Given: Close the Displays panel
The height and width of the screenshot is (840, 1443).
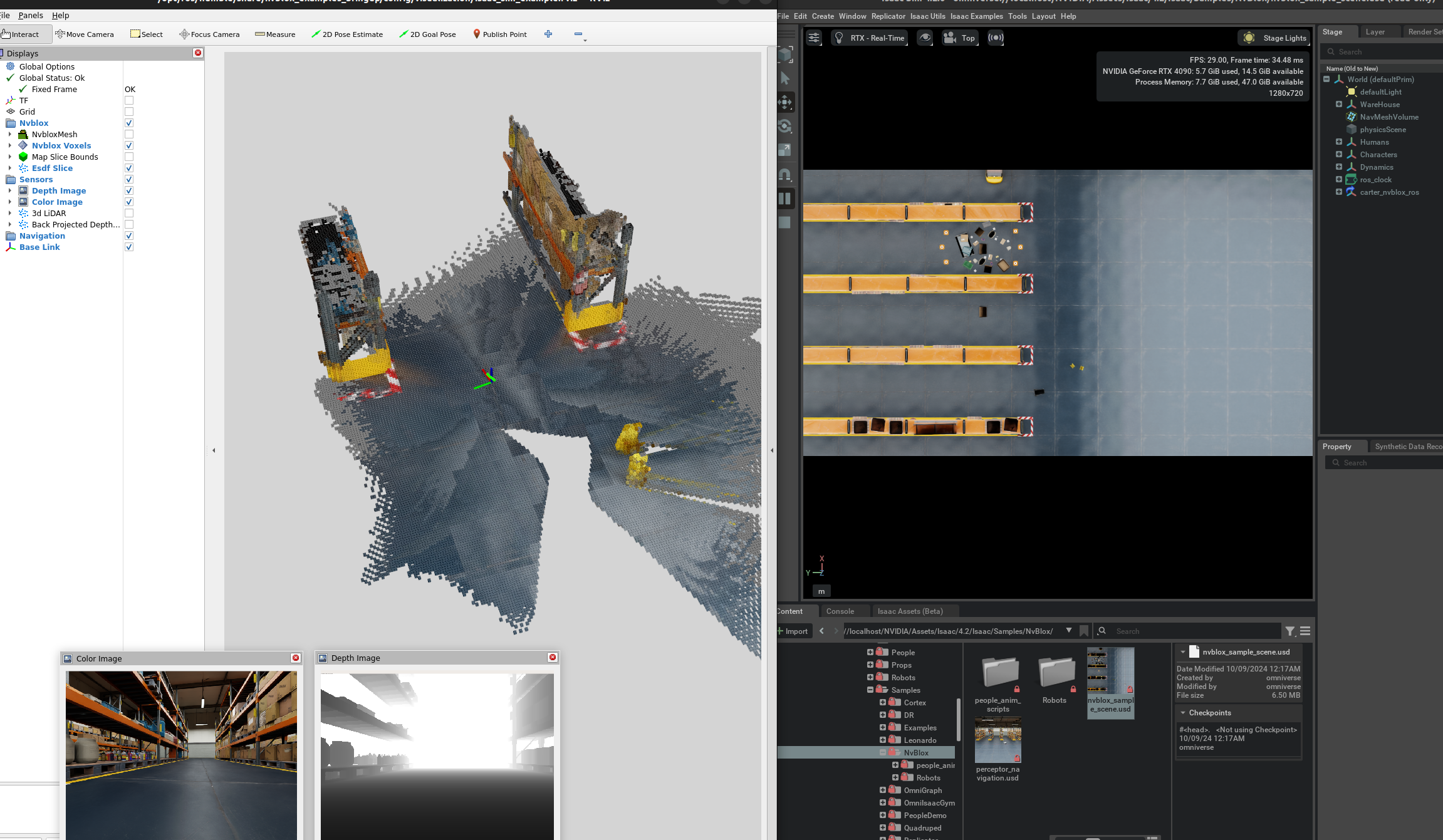Looking at the screenshot, I should click(x=198, y=53).
